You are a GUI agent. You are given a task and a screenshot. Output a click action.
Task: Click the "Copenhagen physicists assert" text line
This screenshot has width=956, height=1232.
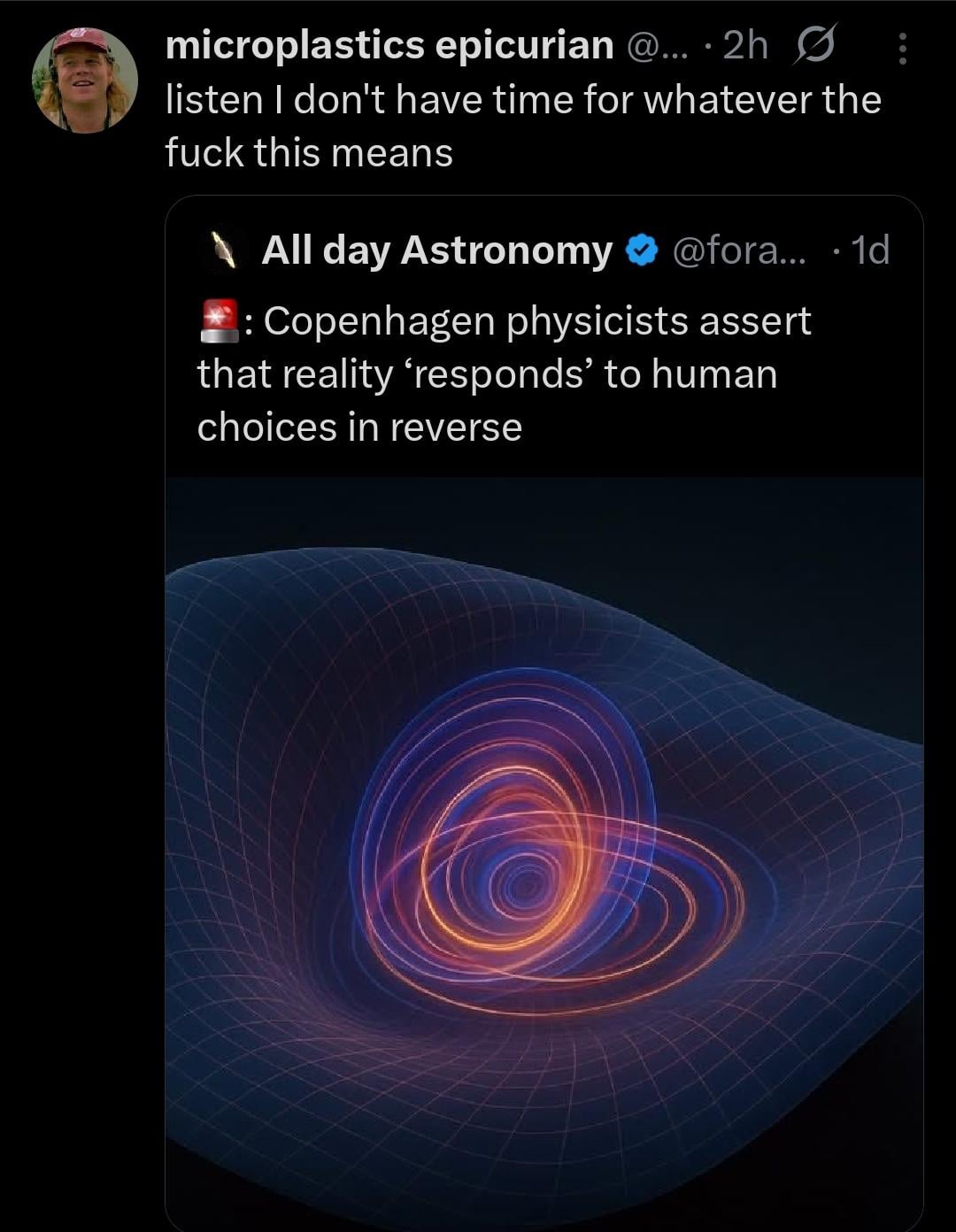pyautogui.click(x=536, y=320)
